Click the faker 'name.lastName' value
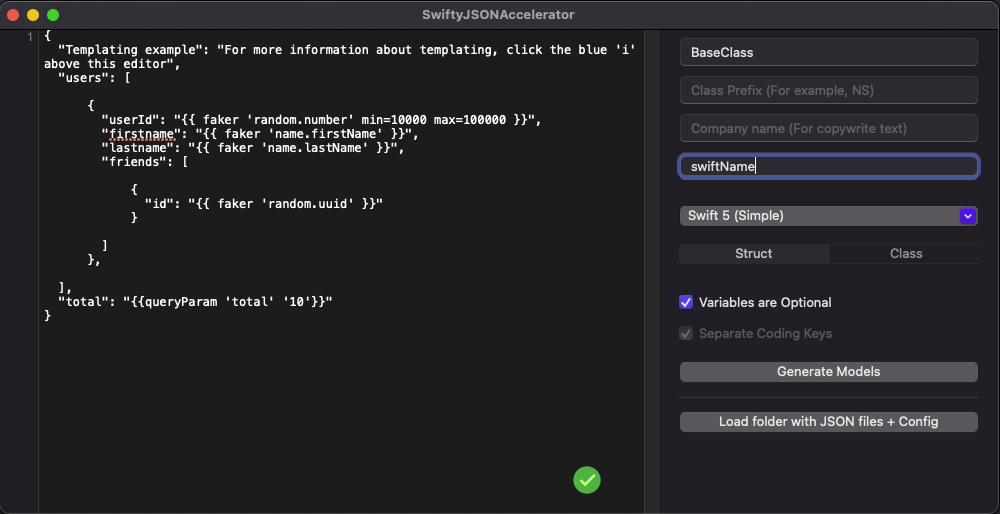The width and height of the screenshot is (1000, 514). point(293,148)
